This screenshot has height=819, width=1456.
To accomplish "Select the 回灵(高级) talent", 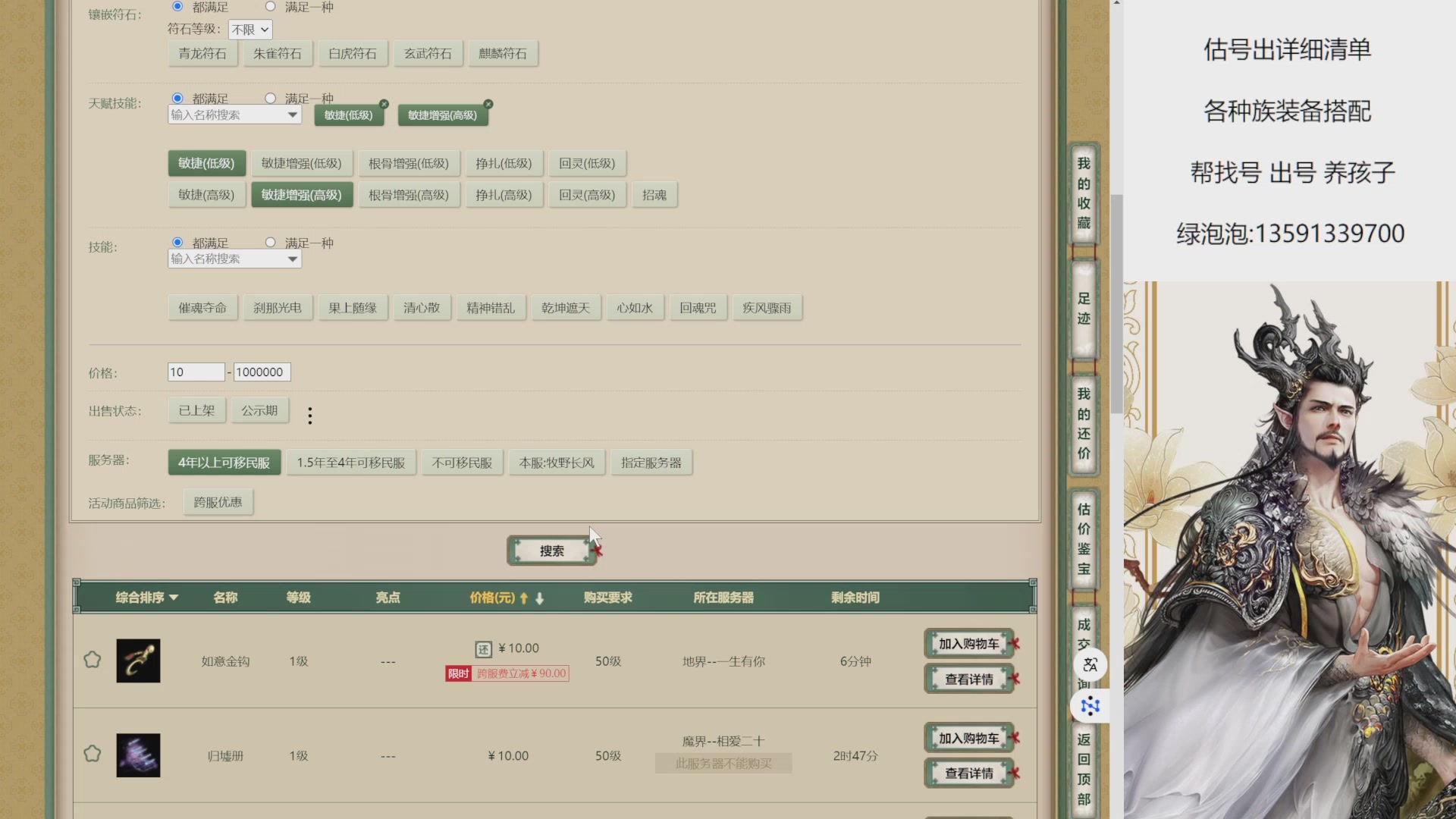I will coord(587,195).
